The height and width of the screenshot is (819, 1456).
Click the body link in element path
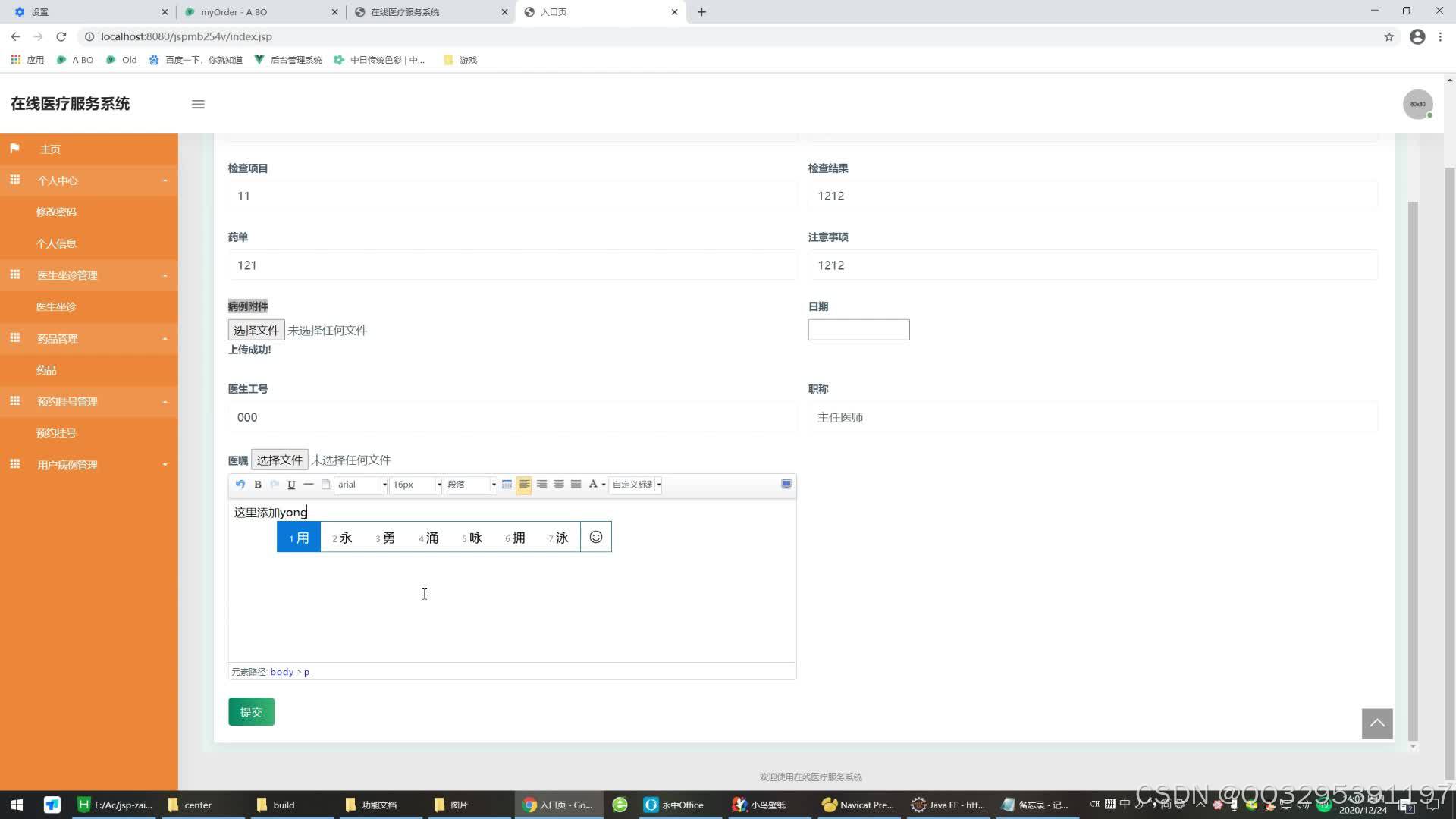(282, 672)
